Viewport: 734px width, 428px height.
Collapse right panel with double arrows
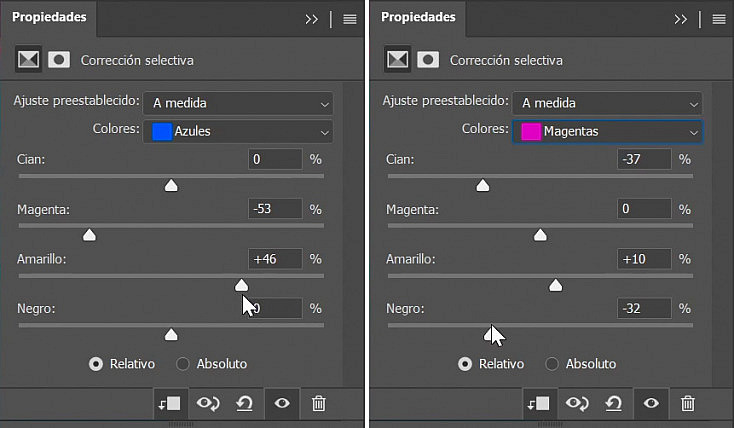click(681, 19)
